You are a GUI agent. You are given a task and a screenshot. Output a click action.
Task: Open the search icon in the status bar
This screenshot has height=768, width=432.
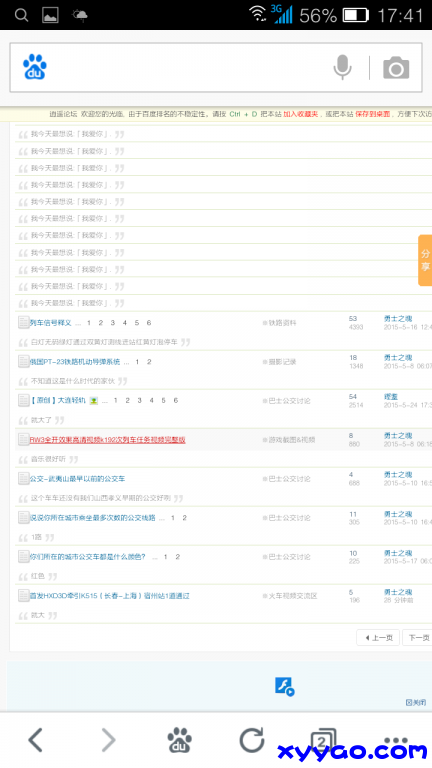click(21, 15)
